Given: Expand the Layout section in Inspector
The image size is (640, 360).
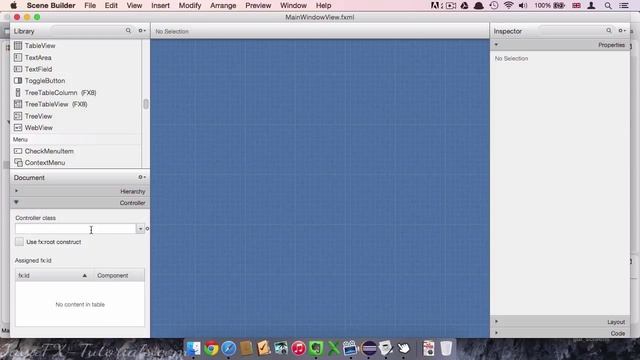Looking at the screenshot, I should (x=496, y=321).
